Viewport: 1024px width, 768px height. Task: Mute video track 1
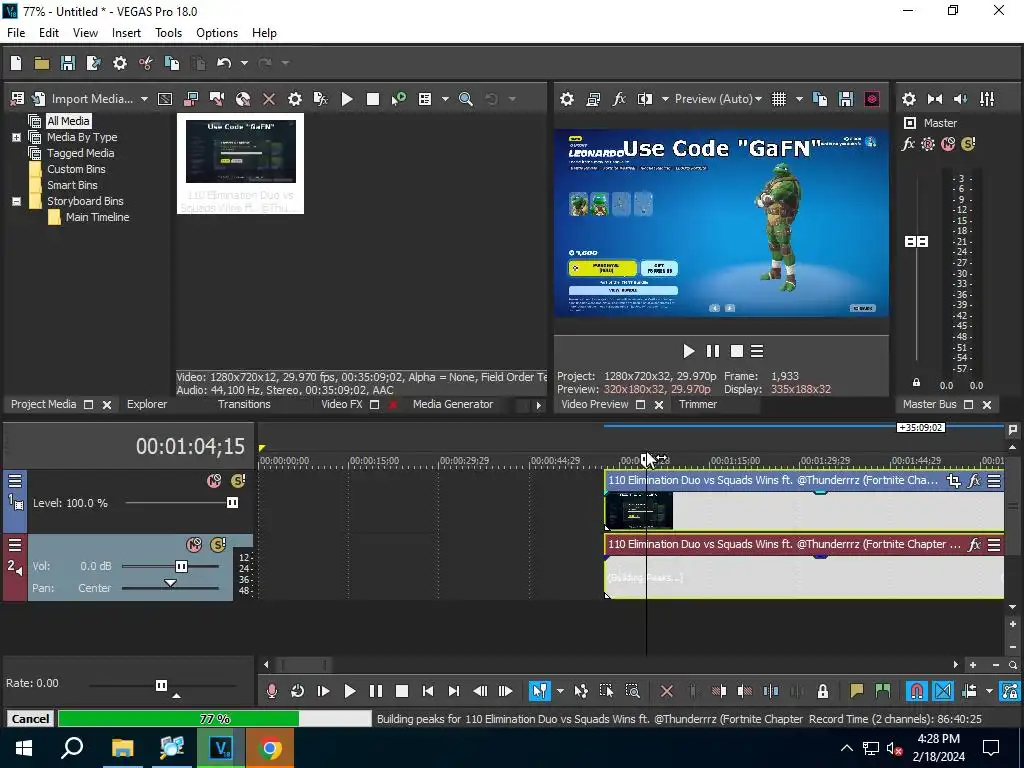pos(214,481)
